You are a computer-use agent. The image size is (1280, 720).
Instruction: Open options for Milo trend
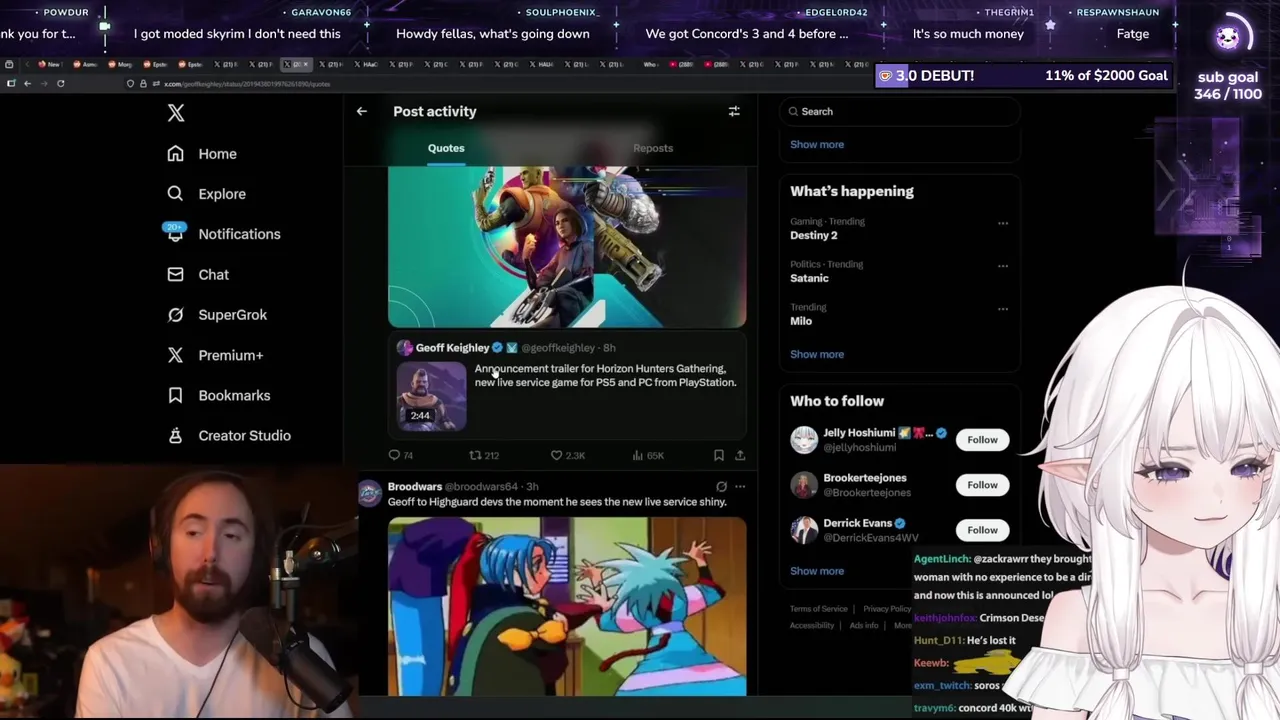pyautogui.click(x=1003, y=309)
